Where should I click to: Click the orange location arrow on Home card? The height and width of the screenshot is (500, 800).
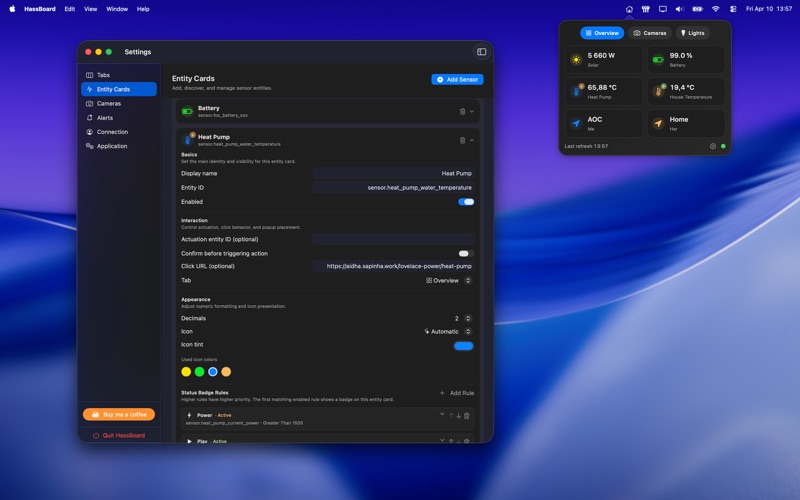(658, 123)
